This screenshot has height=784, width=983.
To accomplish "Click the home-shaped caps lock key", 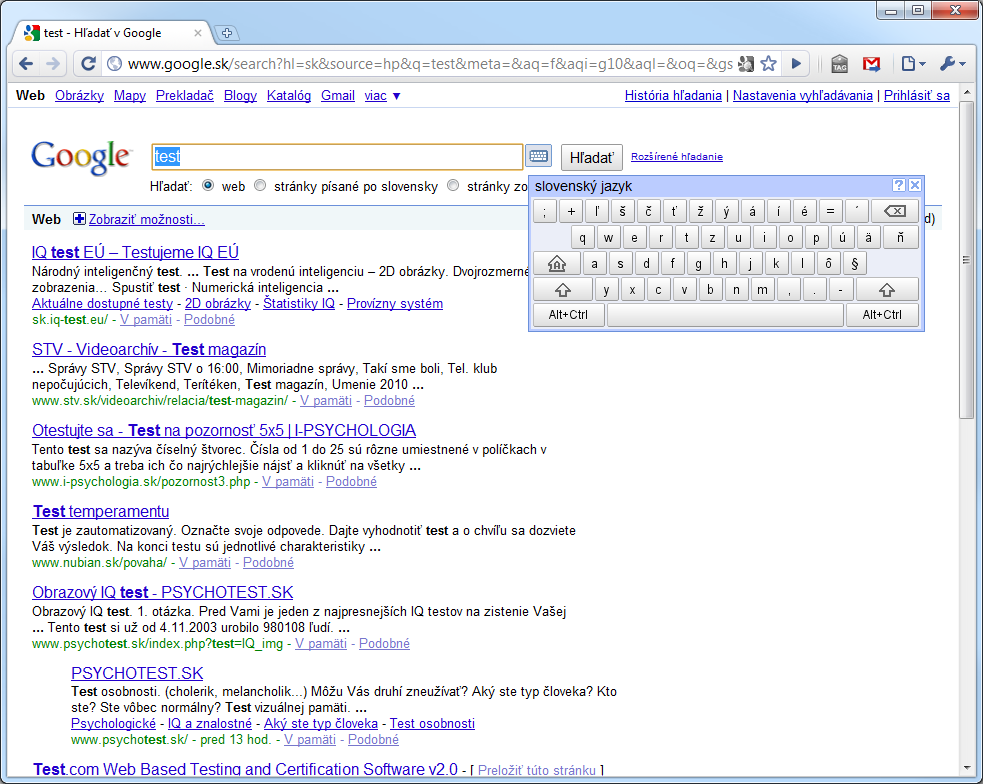I will click(557, 264).
